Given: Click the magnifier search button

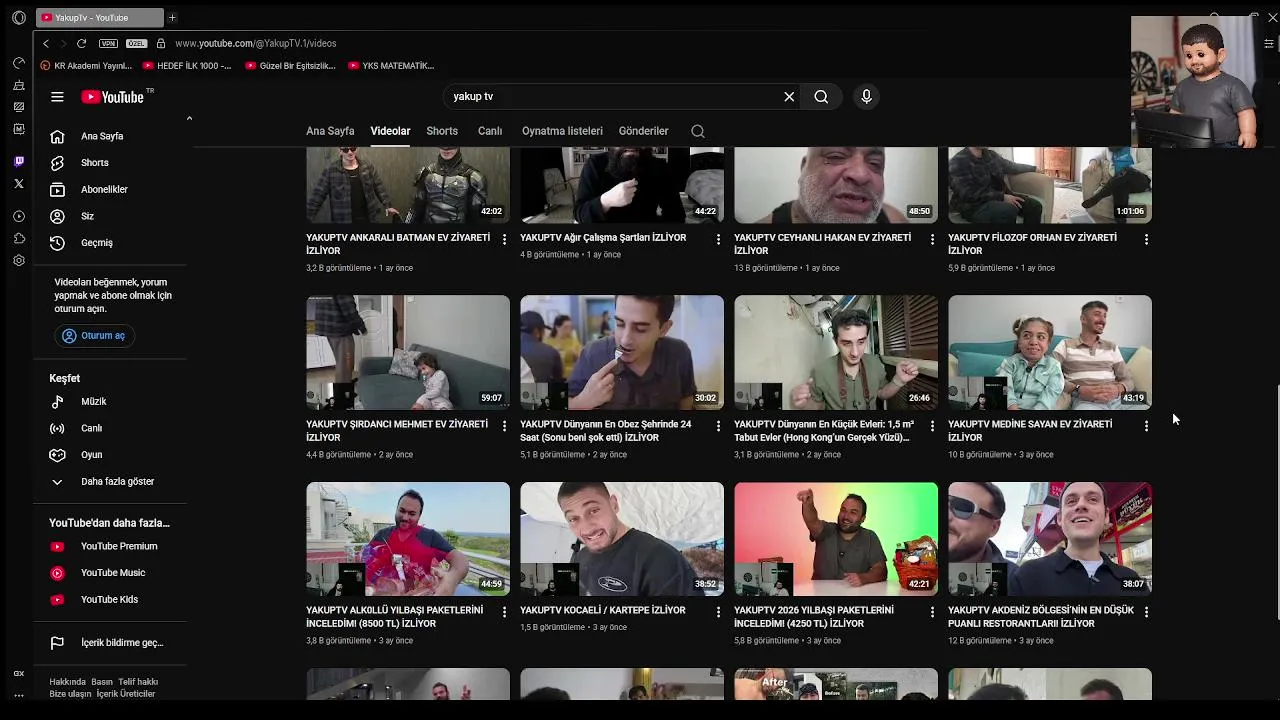Looking at the screenshot, I should tap(821, 97).
